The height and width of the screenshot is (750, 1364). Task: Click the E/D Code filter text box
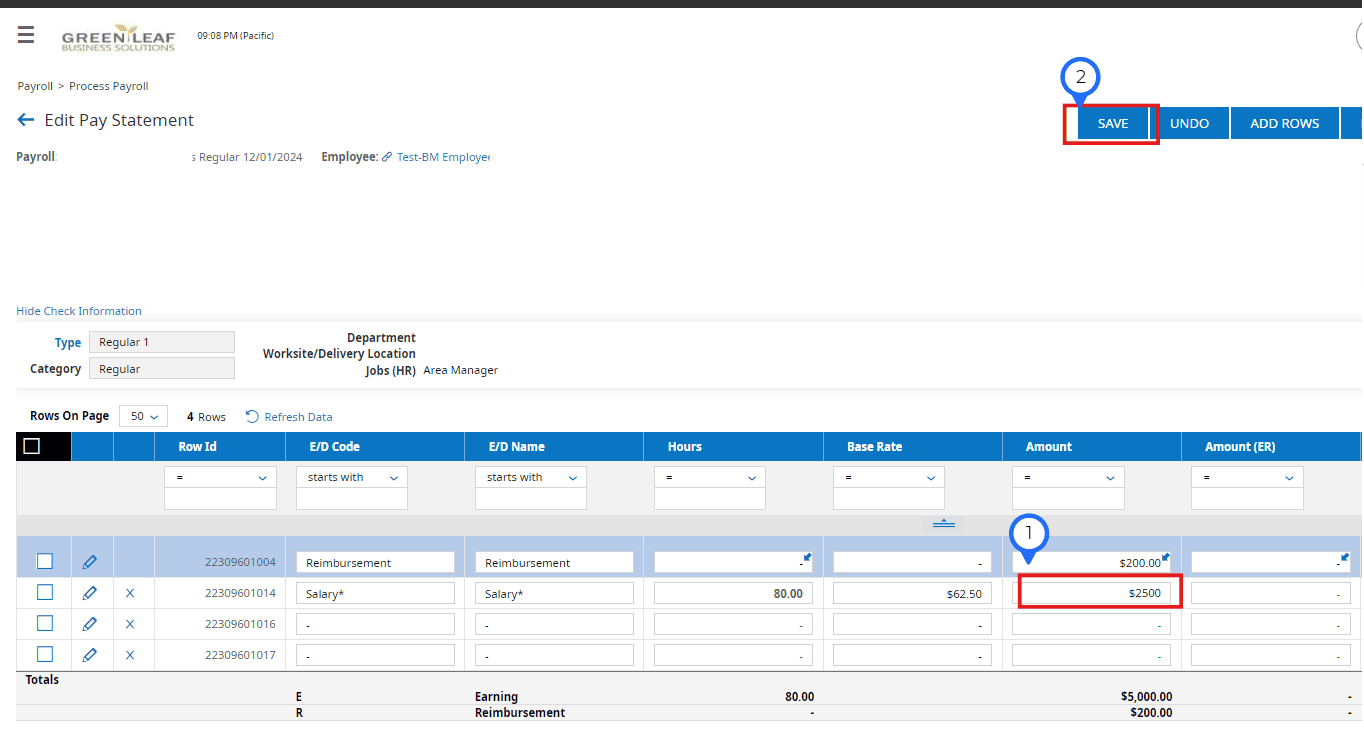(x=352, y=499)
